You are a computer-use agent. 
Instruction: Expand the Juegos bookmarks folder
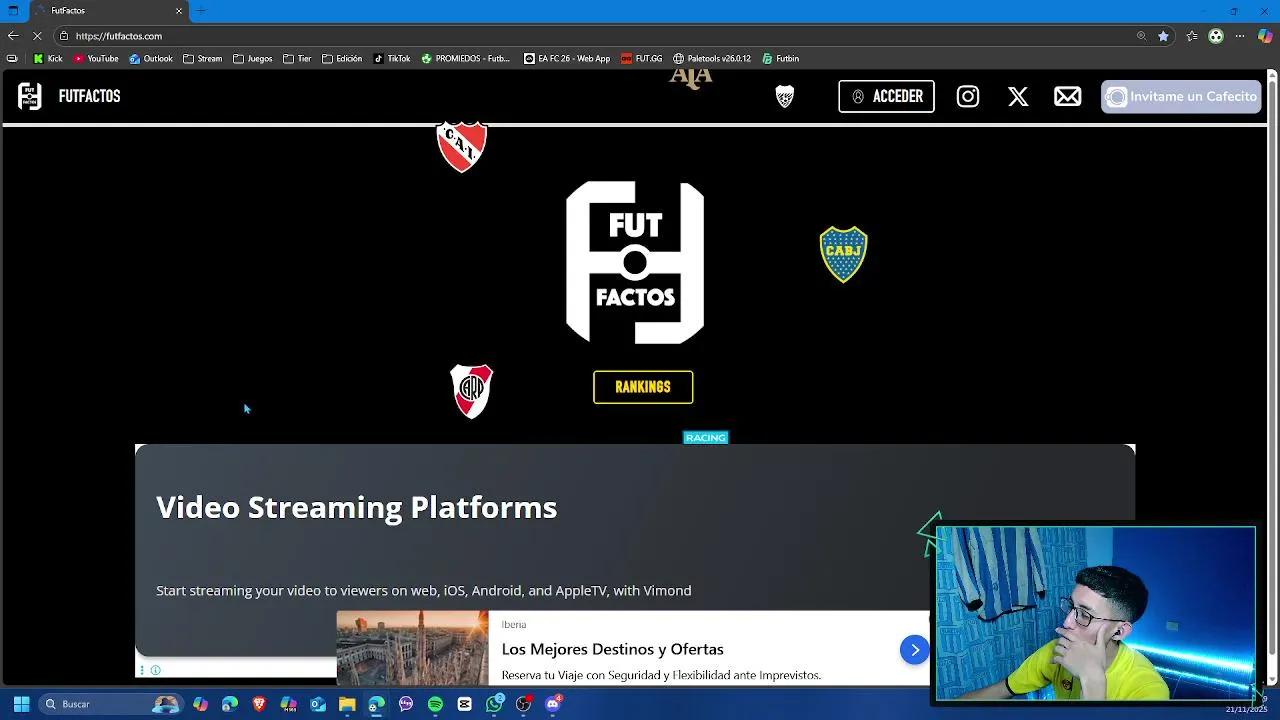(x=252, y=58)
